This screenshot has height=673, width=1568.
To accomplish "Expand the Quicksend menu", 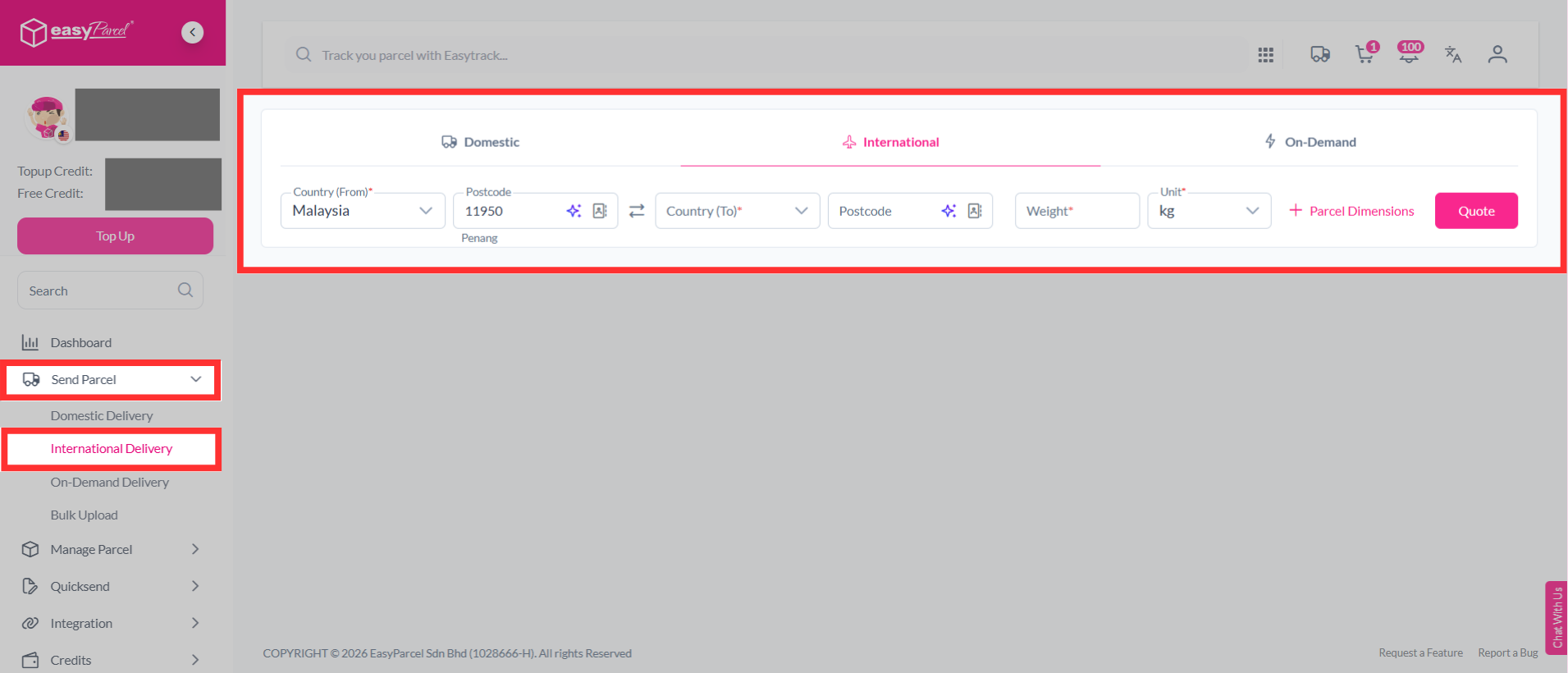I will [111, 586].
